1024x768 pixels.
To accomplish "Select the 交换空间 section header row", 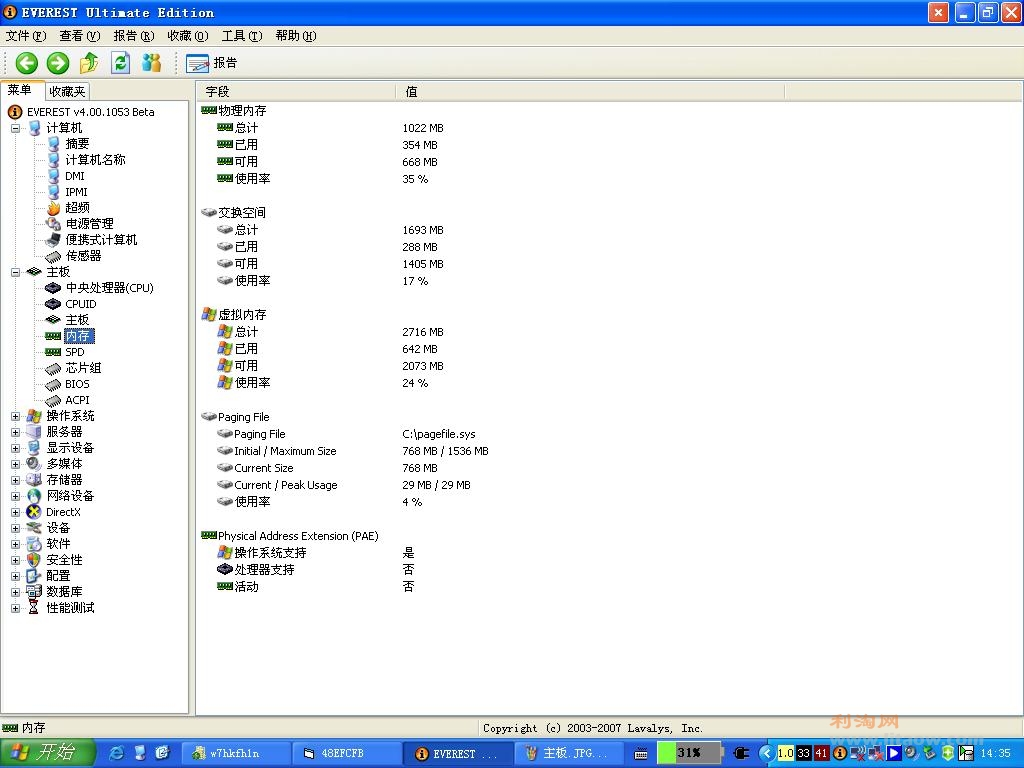I will [x=234, y=213].
